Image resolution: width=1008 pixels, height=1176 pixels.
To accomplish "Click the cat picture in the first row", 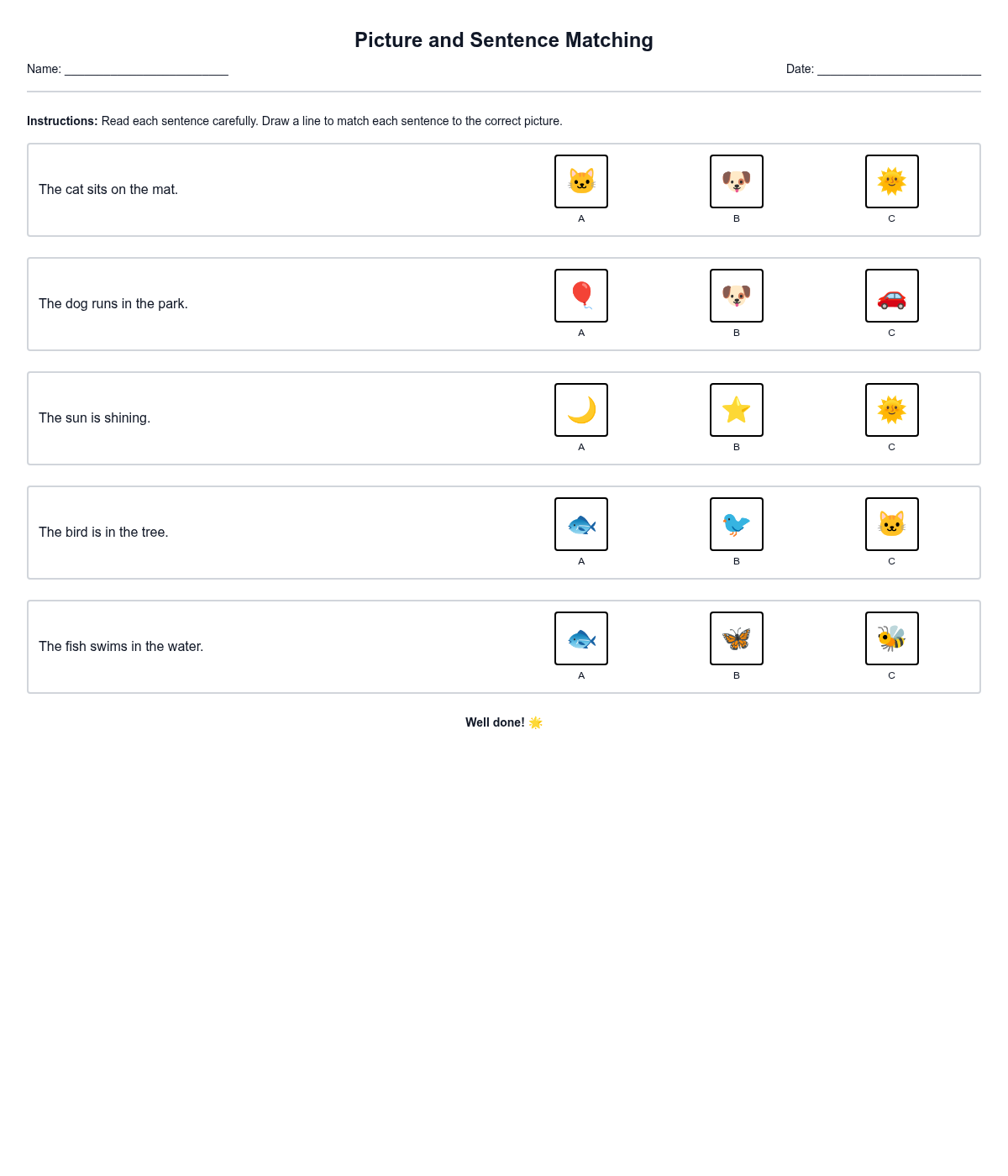I will pos(581,181).
